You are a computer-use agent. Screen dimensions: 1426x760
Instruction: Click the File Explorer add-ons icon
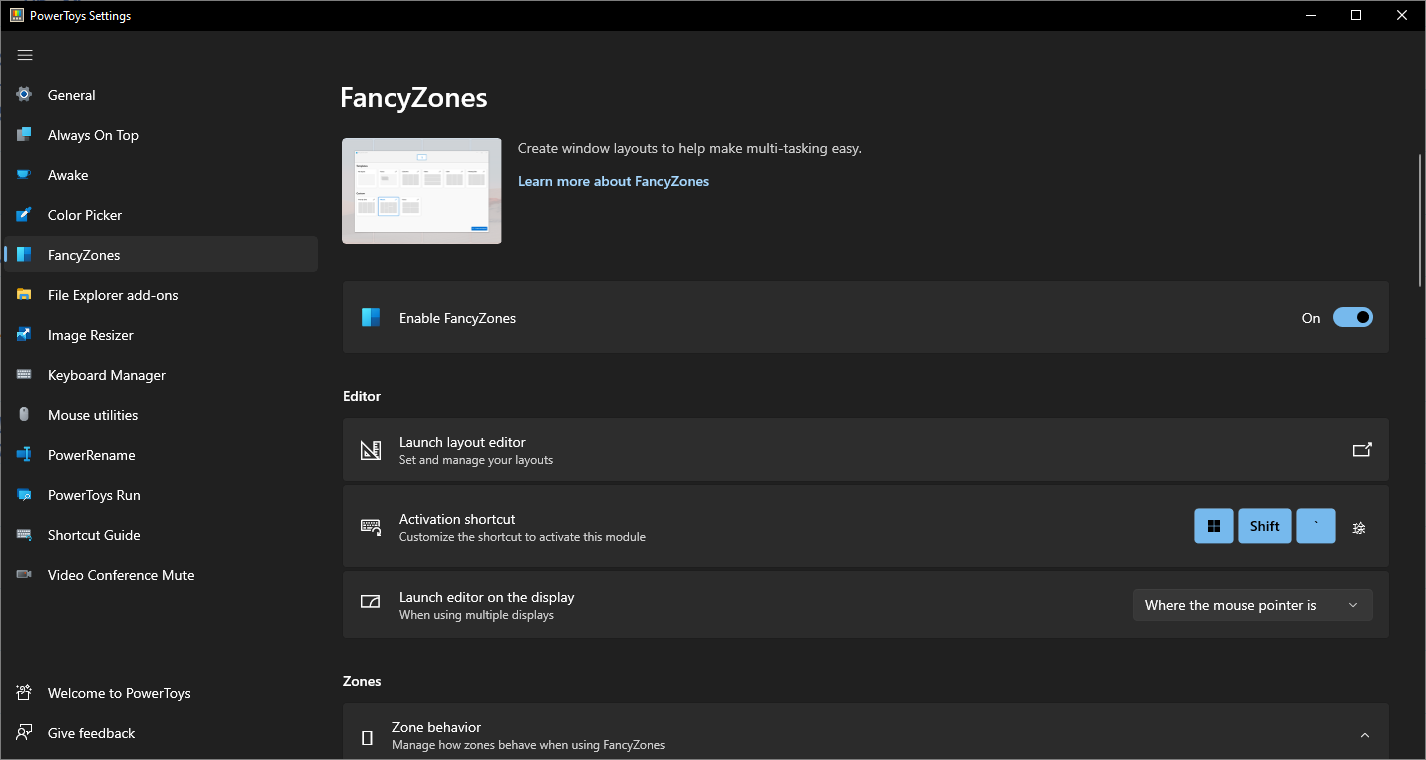point(24,295)
